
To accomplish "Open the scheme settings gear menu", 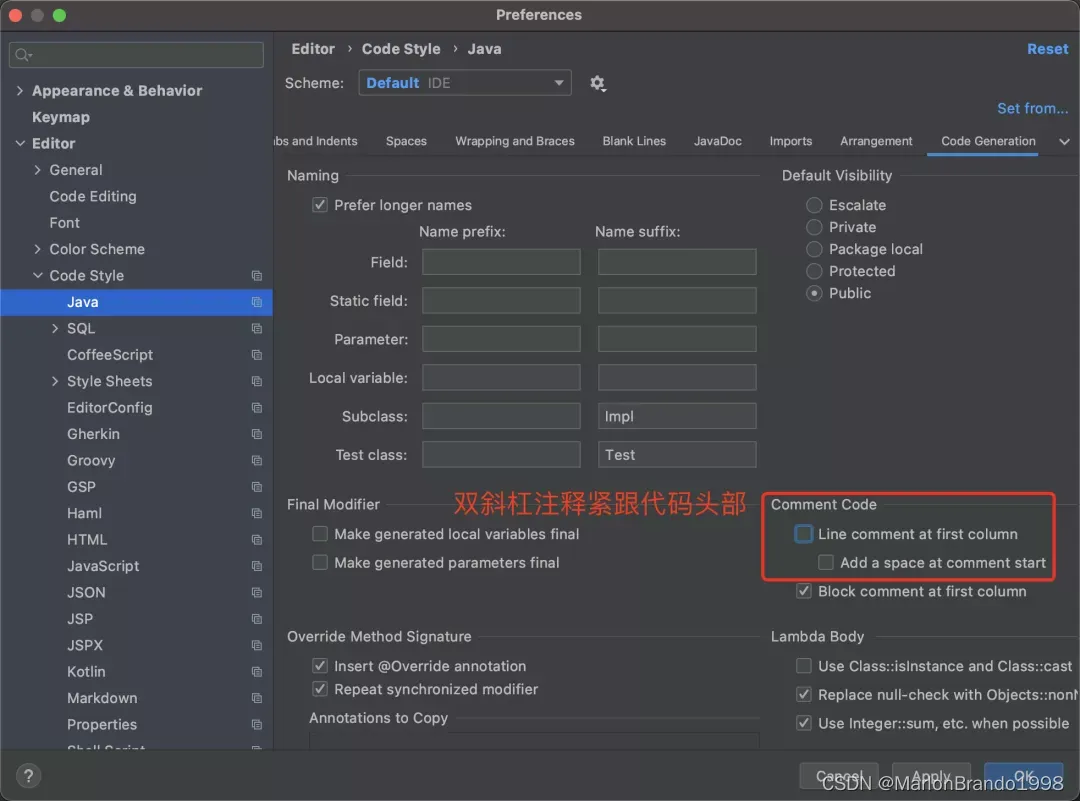I will click(597, 83).
